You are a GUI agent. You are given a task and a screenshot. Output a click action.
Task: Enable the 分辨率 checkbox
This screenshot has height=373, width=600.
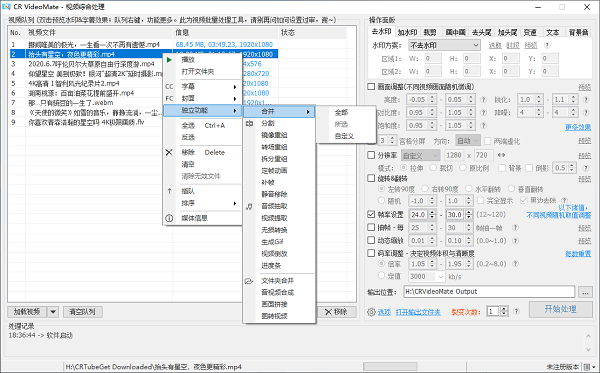tap(371, 155)
